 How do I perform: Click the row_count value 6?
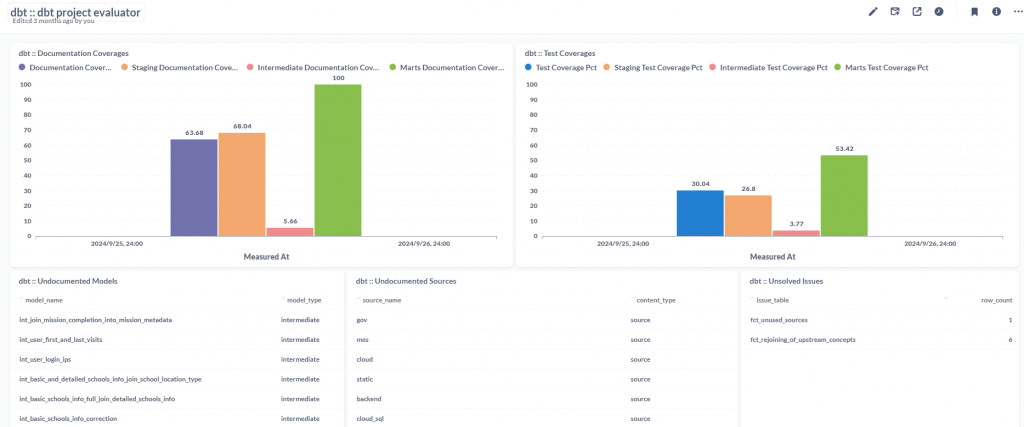(1010, 340)
